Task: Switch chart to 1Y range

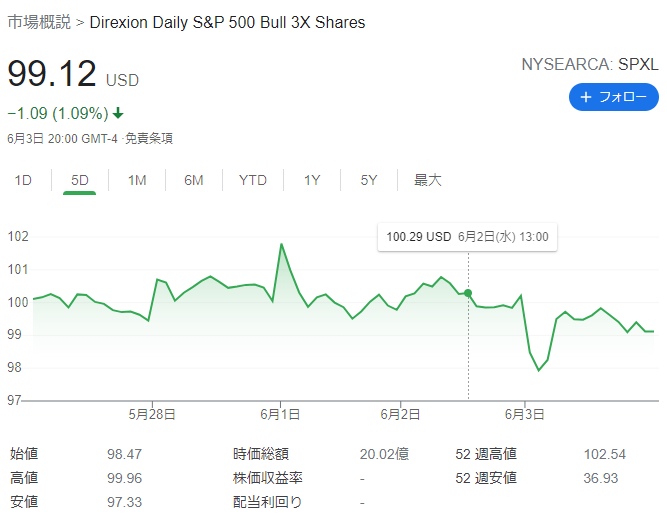Action: [x=312, y=180]
